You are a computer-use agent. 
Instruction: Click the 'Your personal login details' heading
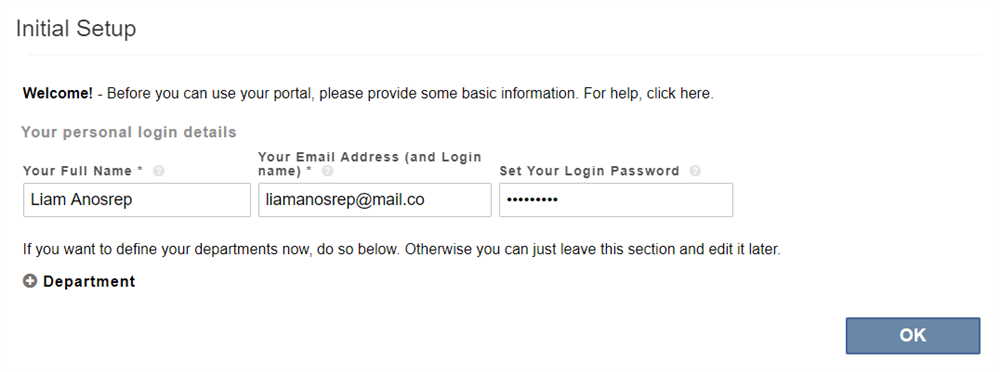[x=129, y=132]
